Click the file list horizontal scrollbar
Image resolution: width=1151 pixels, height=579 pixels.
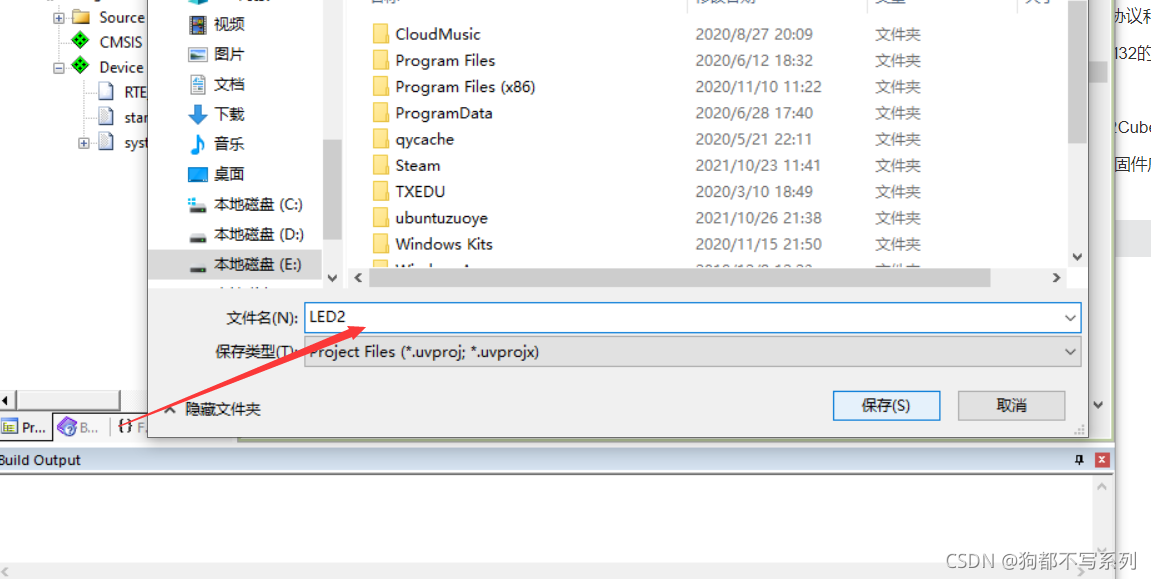(679, 278)
